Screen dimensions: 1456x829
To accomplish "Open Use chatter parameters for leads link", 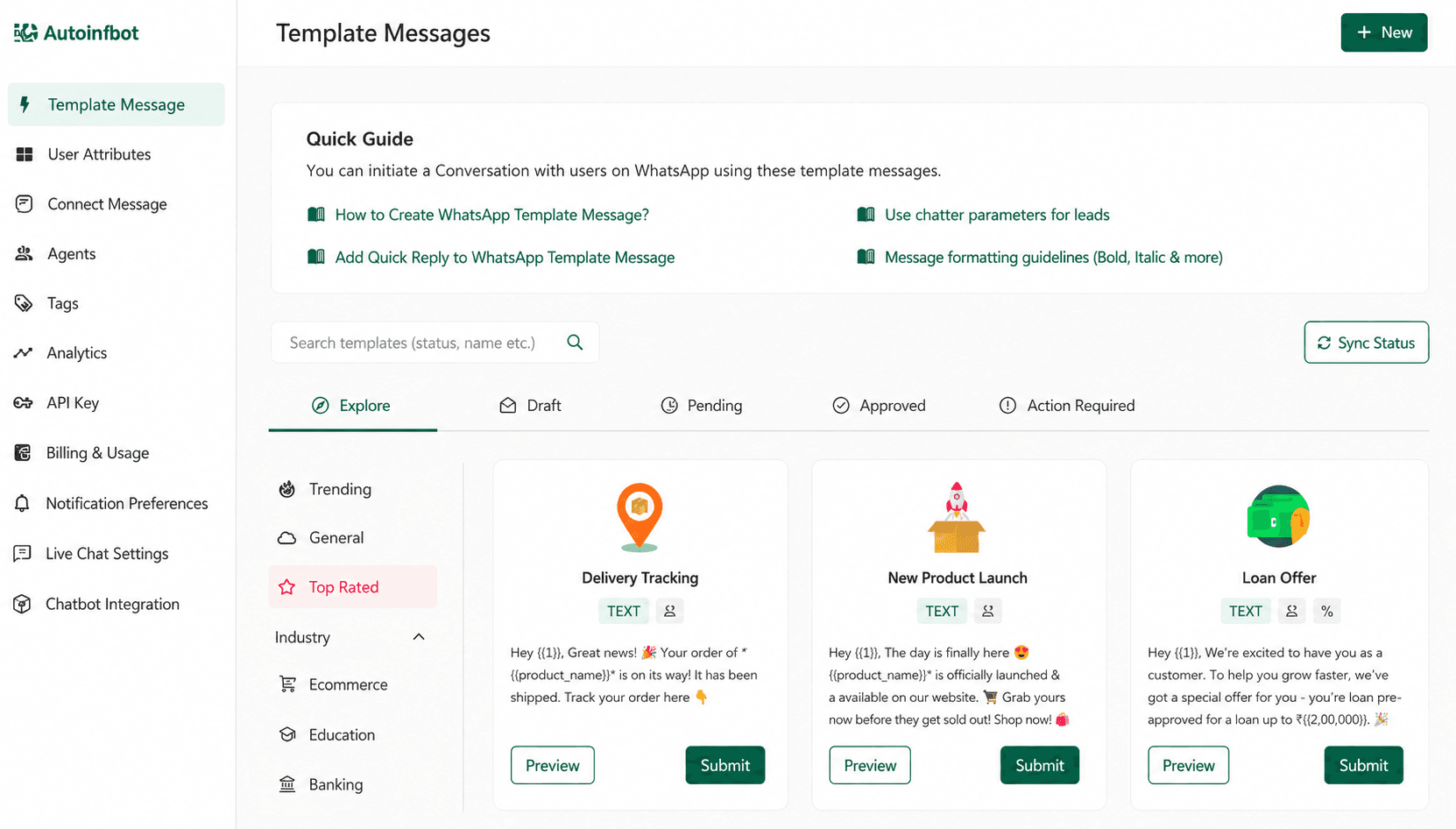I will [x=997, y=215].
